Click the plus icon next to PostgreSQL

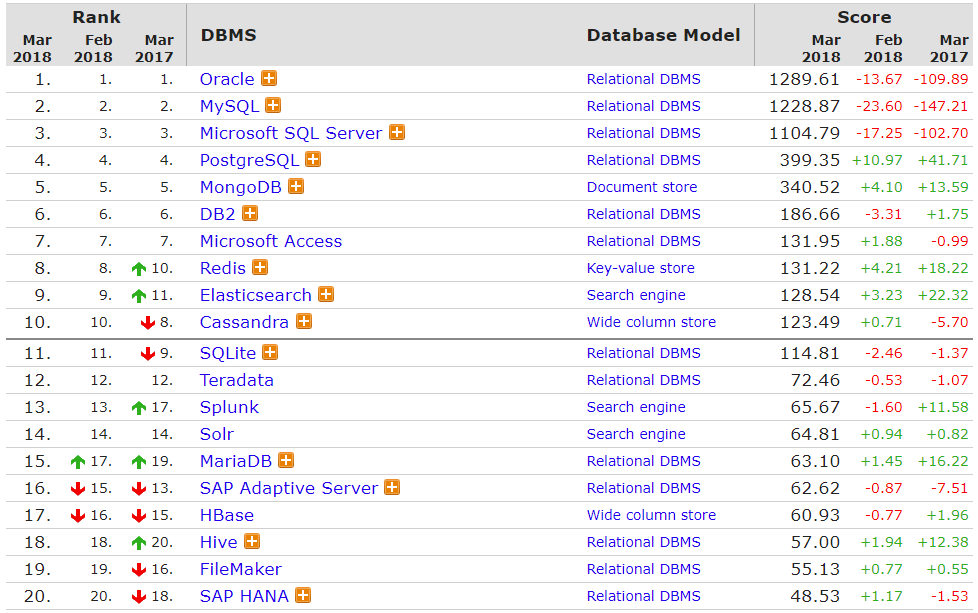click(x=313, y=160)
